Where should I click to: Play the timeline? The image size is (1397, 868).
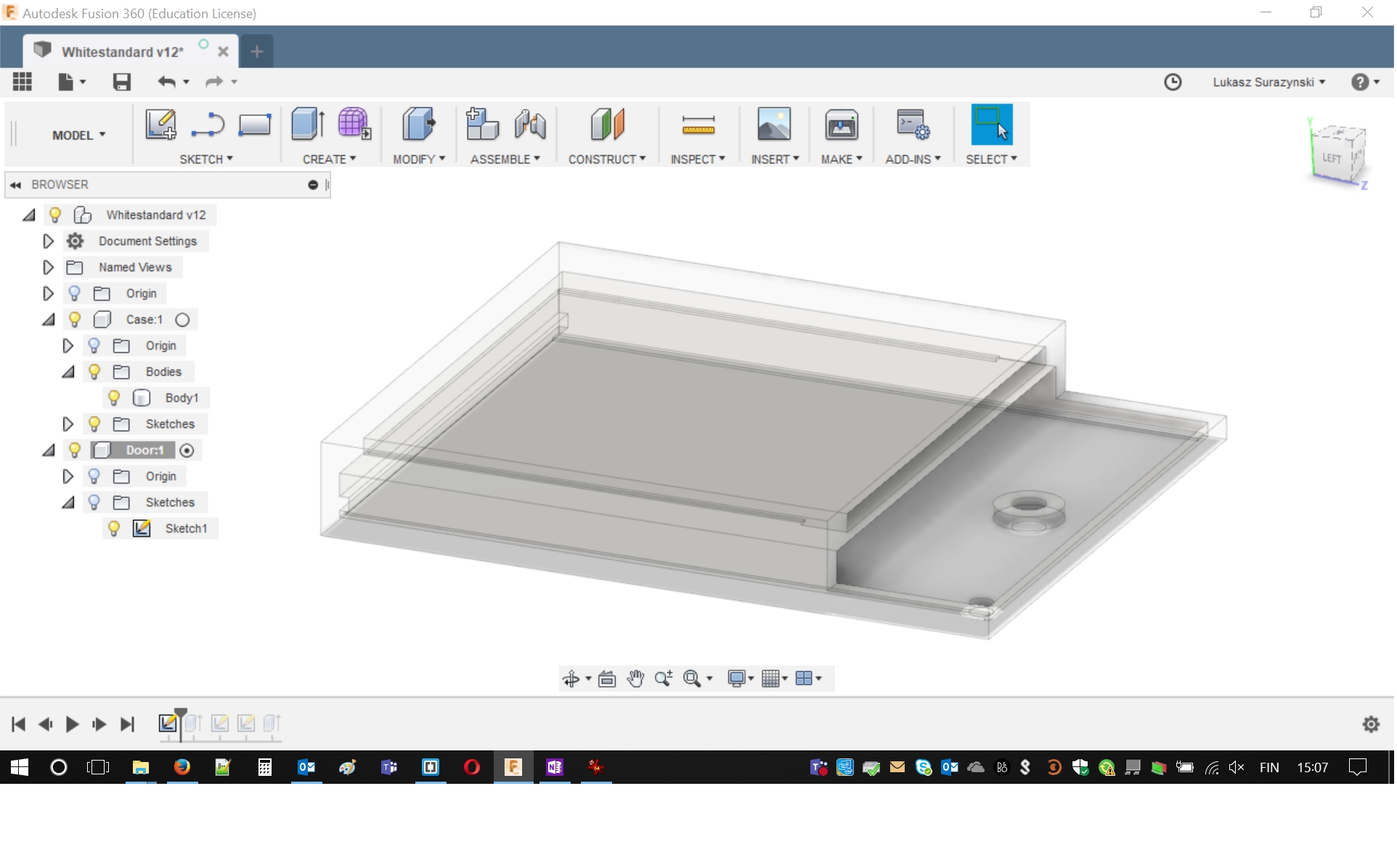pyautogui.click(x=72, y=725)
